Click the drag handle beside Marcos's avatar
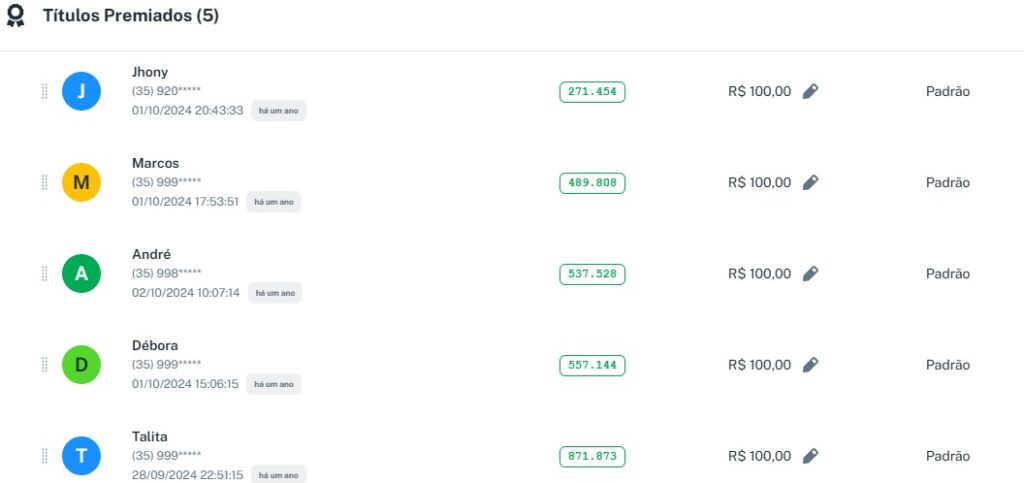Image resolution: width=1024 pixels, height=483 pixels. pyautogui.click(x=44, y=183)
